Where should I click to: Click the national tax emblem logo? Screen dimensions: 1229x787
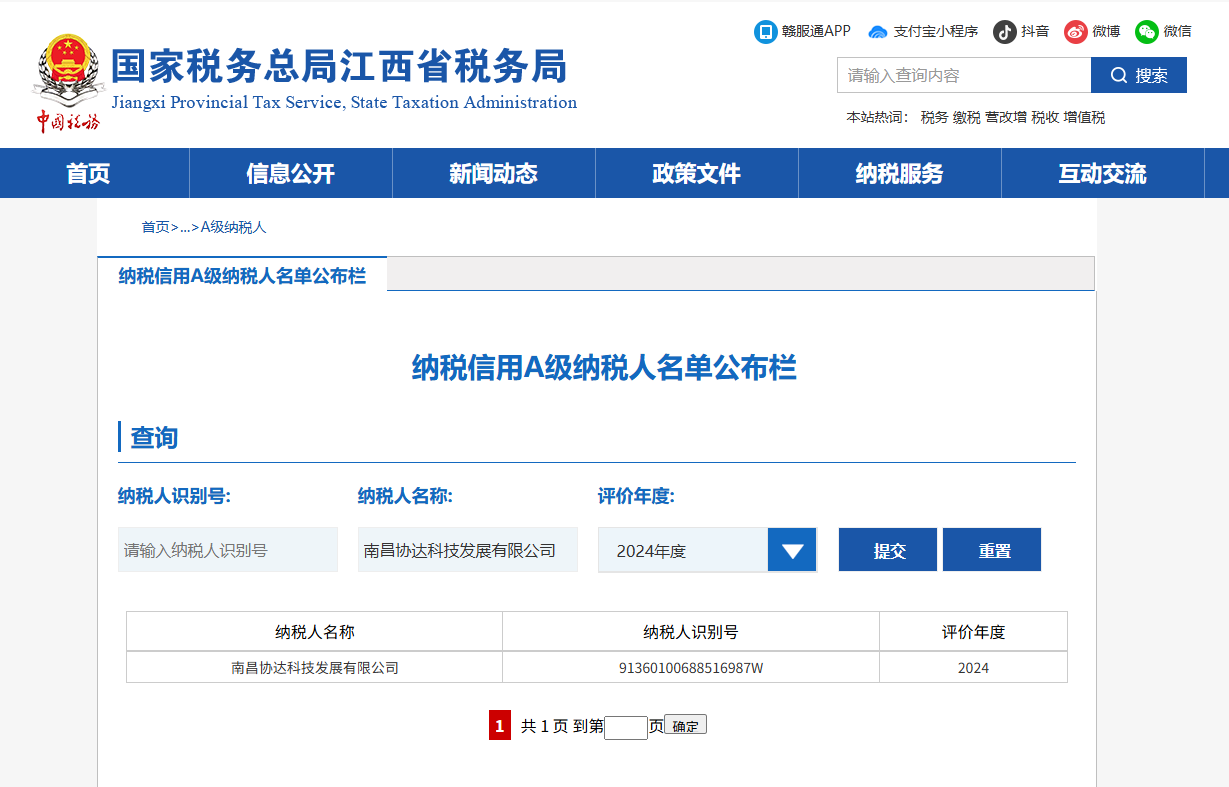(69, 75)
